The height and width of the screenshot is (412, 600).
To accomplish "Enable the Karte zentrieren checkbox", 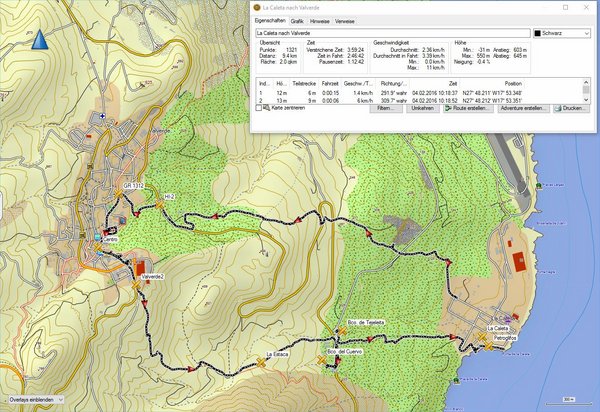I will (260, 108).
